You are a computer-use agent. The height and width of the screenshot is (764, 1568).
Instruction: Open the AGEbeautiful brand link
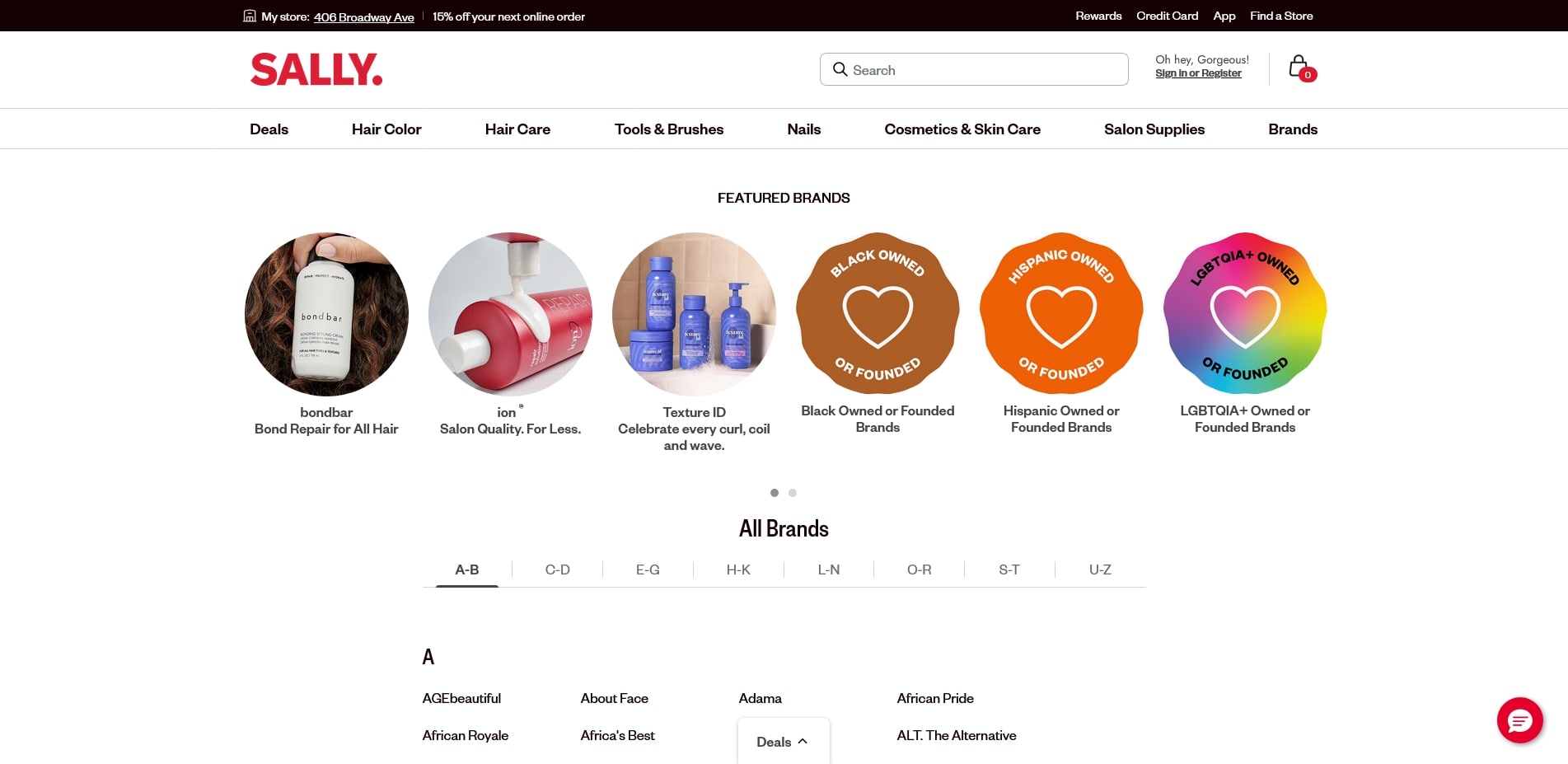click(x=461, y=698)
